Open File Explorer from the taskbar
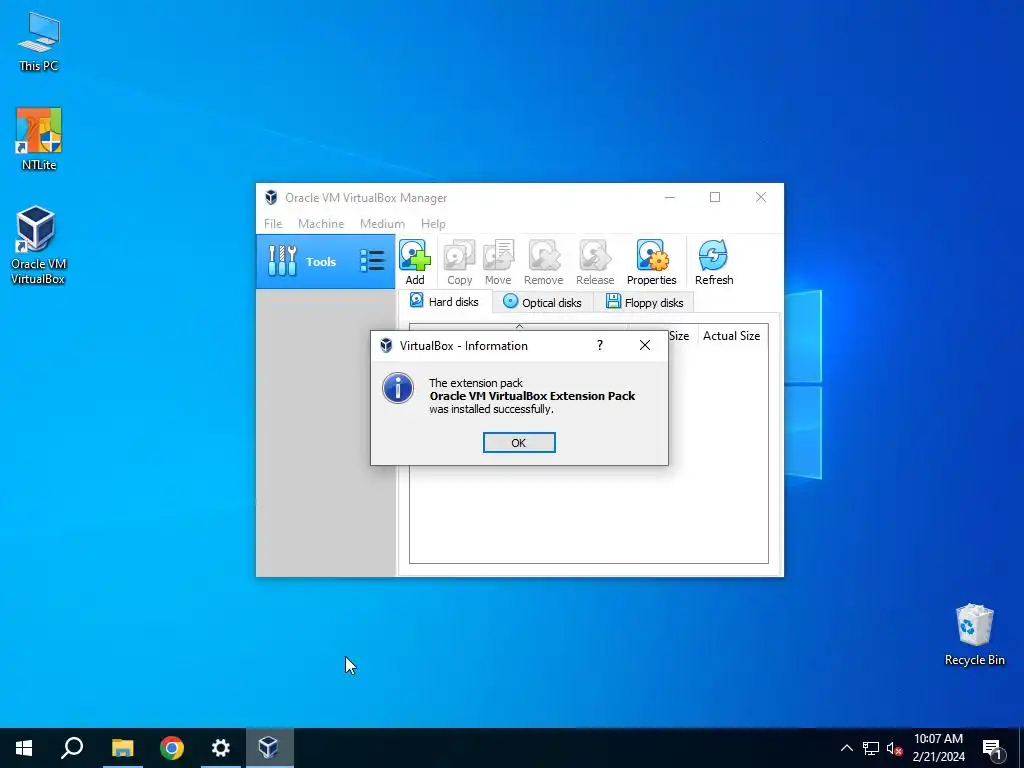 click(122, 748)
